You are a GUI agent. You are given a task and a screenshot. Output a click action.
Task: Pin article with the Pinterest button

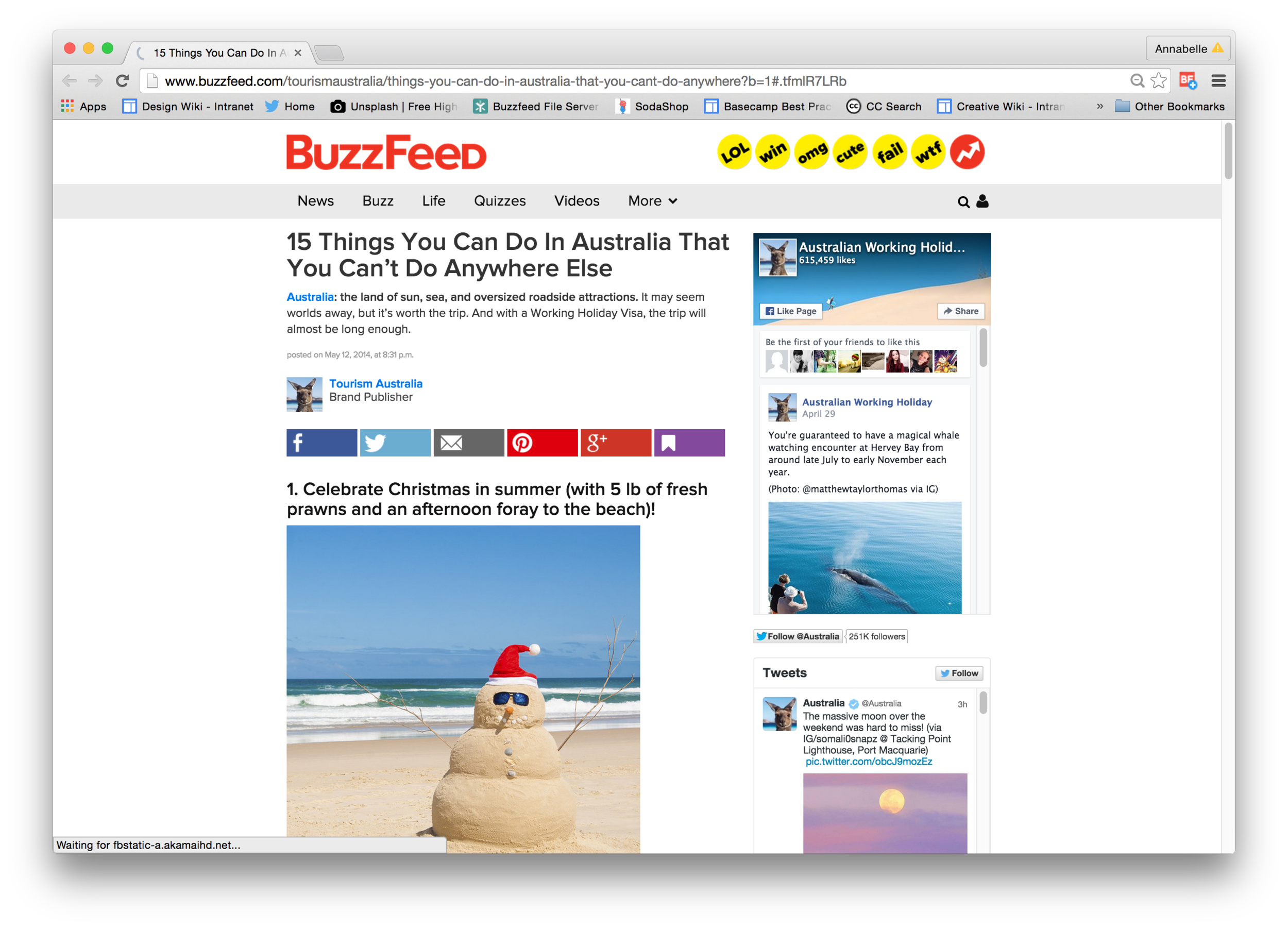click(543, 443)
